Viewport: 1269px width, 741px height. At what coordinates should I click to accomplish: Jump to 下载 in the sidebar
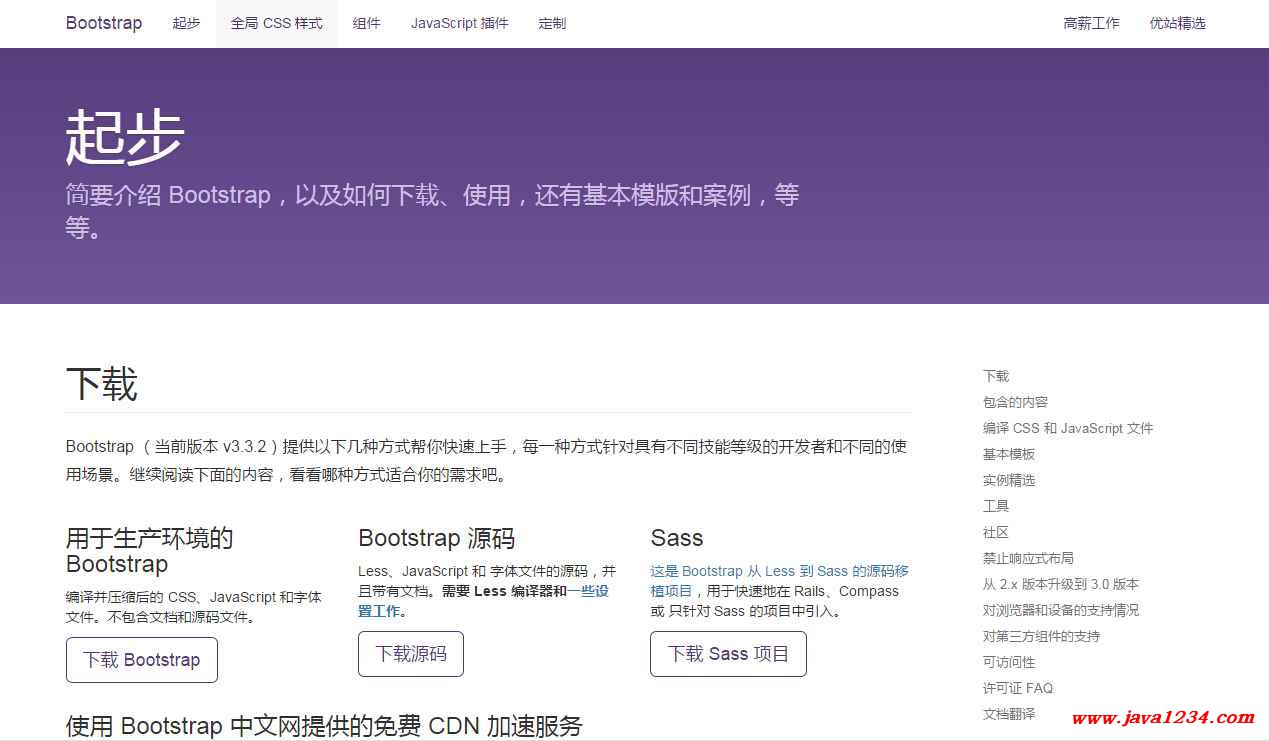[x=996, y=376]
